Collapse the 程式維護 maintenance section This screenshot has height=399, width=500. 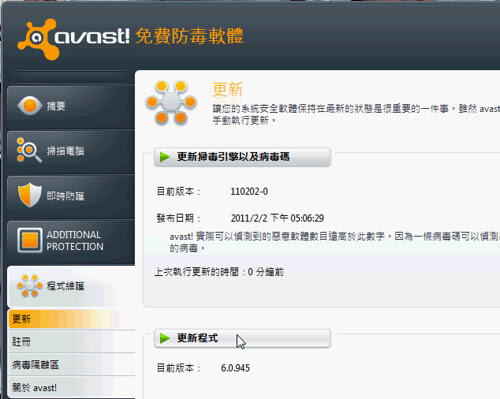point(71,286)
